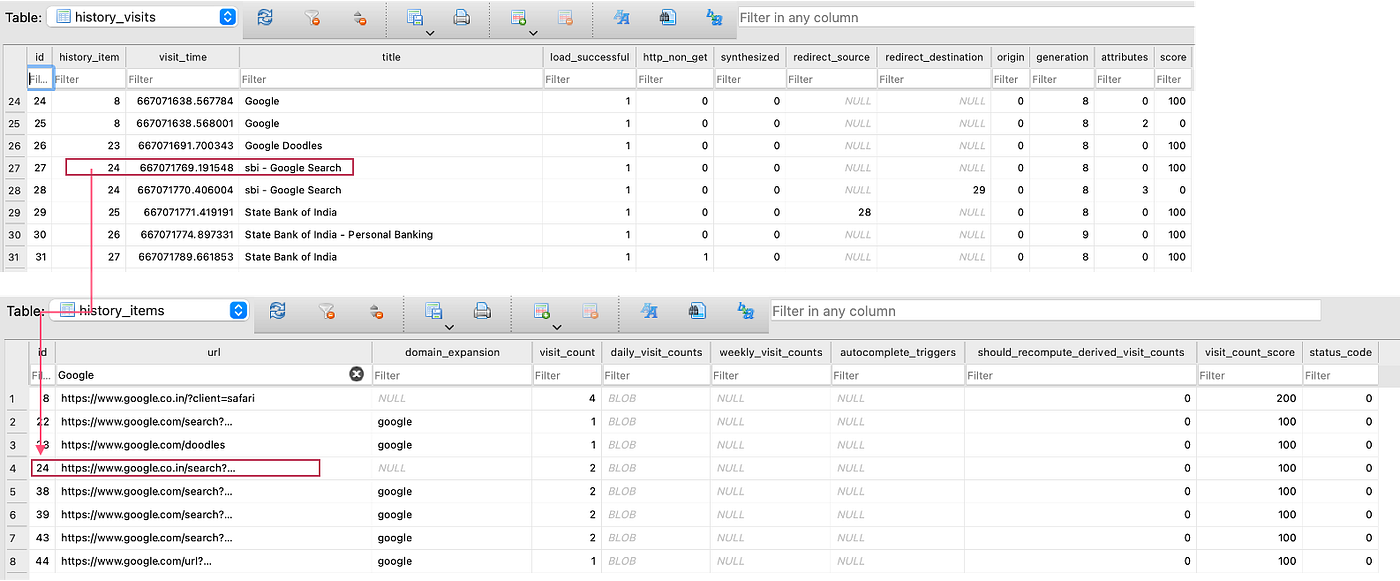The height and width of the screenshot is (581, 1400).
Task: Click the visit_count column header
Action: pyautogui.click(x=566, y=352)
